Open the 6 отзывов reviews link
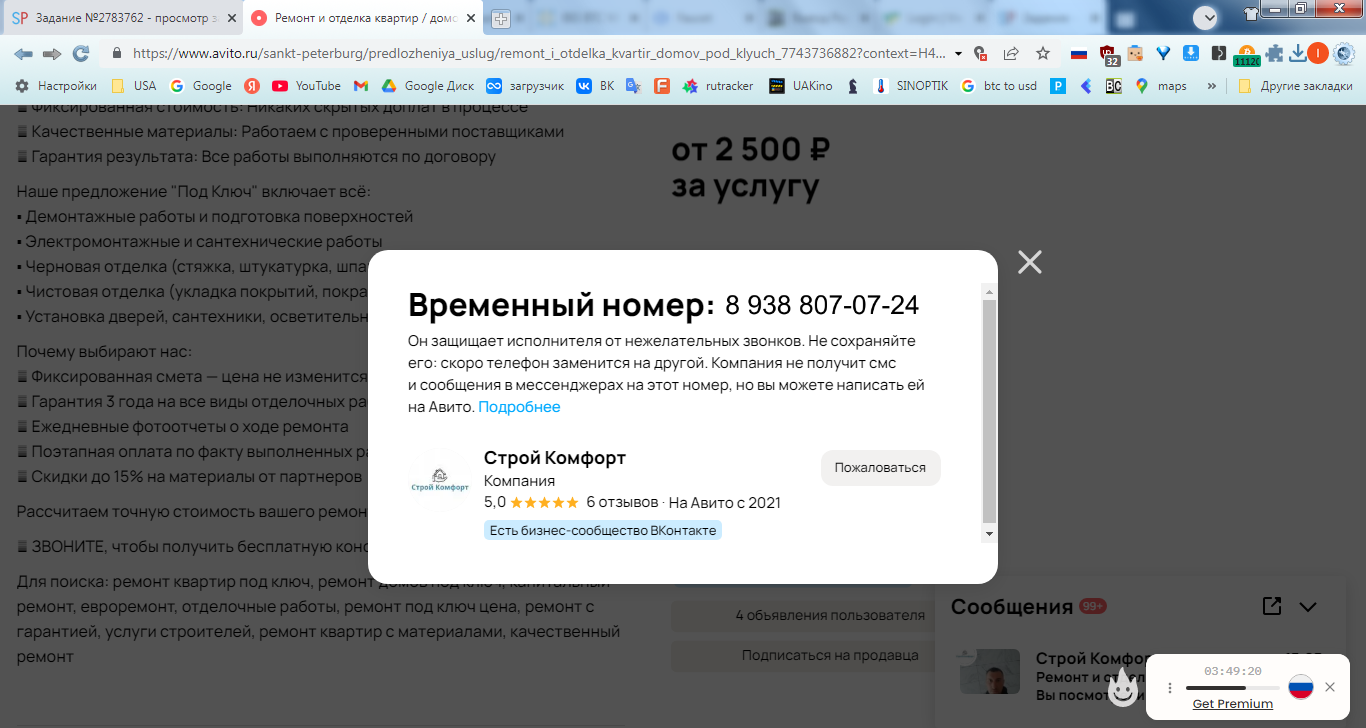Viewport: 1366px width, 728px height. pyautogui.click(x=622, y=502)
